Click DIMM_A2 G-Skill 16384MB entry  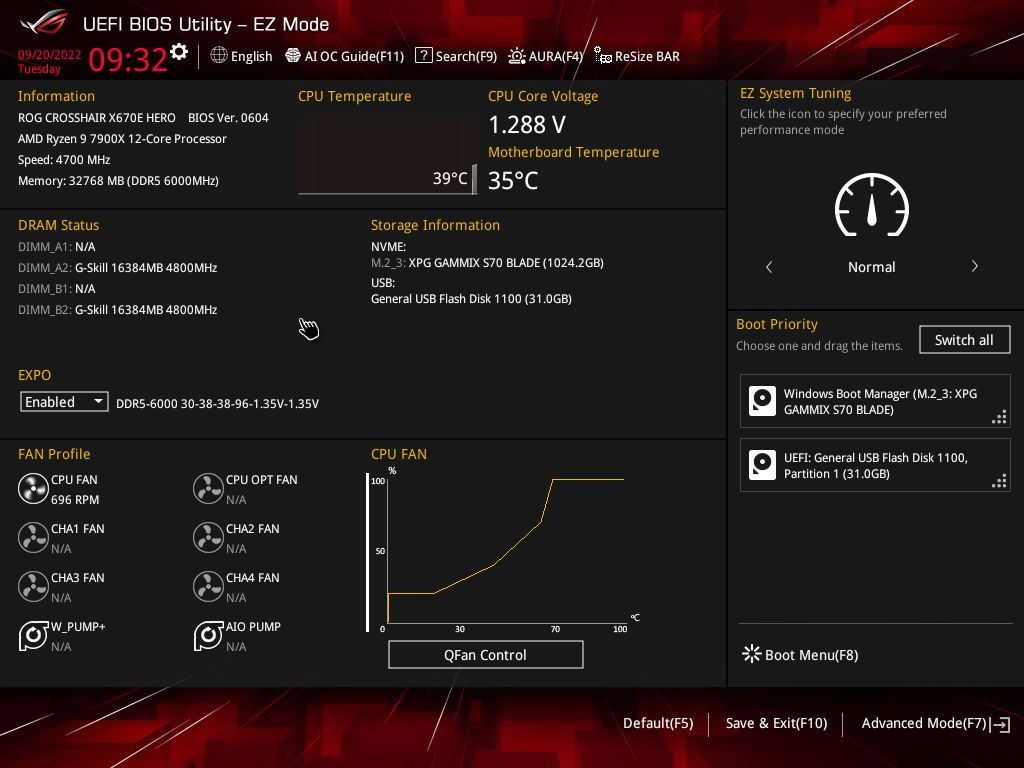[118, 268]
